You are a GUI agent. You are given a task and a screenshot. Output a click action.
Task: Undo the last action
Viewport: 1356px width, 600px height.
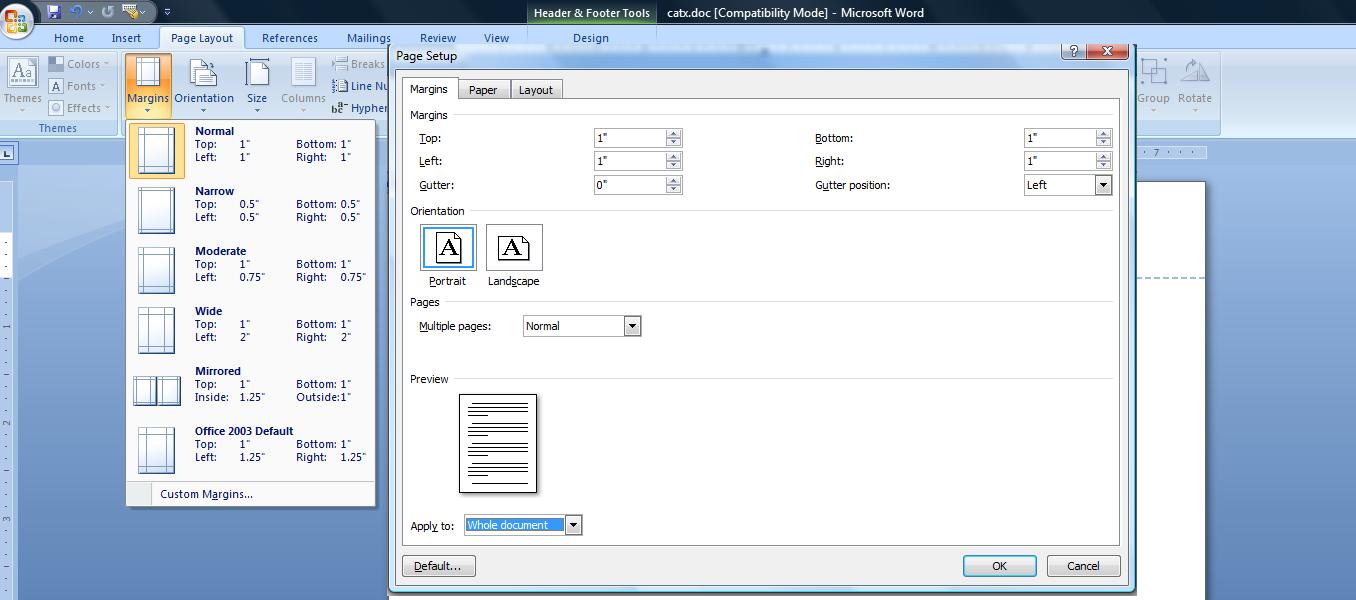click(x=76, y=12)
